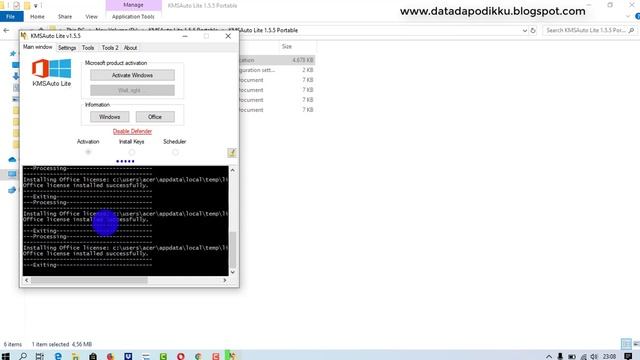Open OneDrive in Explorer sidebar

pyautogui.click(x=12, y=160)
